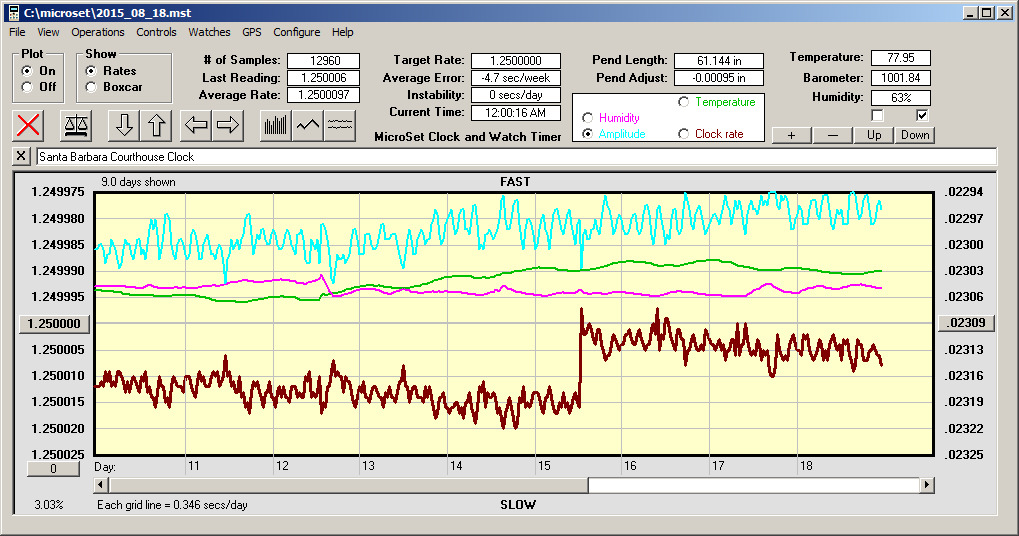Open the Operations menu
The height and width of the screenshot is (536, 1019).
(98, 32)
